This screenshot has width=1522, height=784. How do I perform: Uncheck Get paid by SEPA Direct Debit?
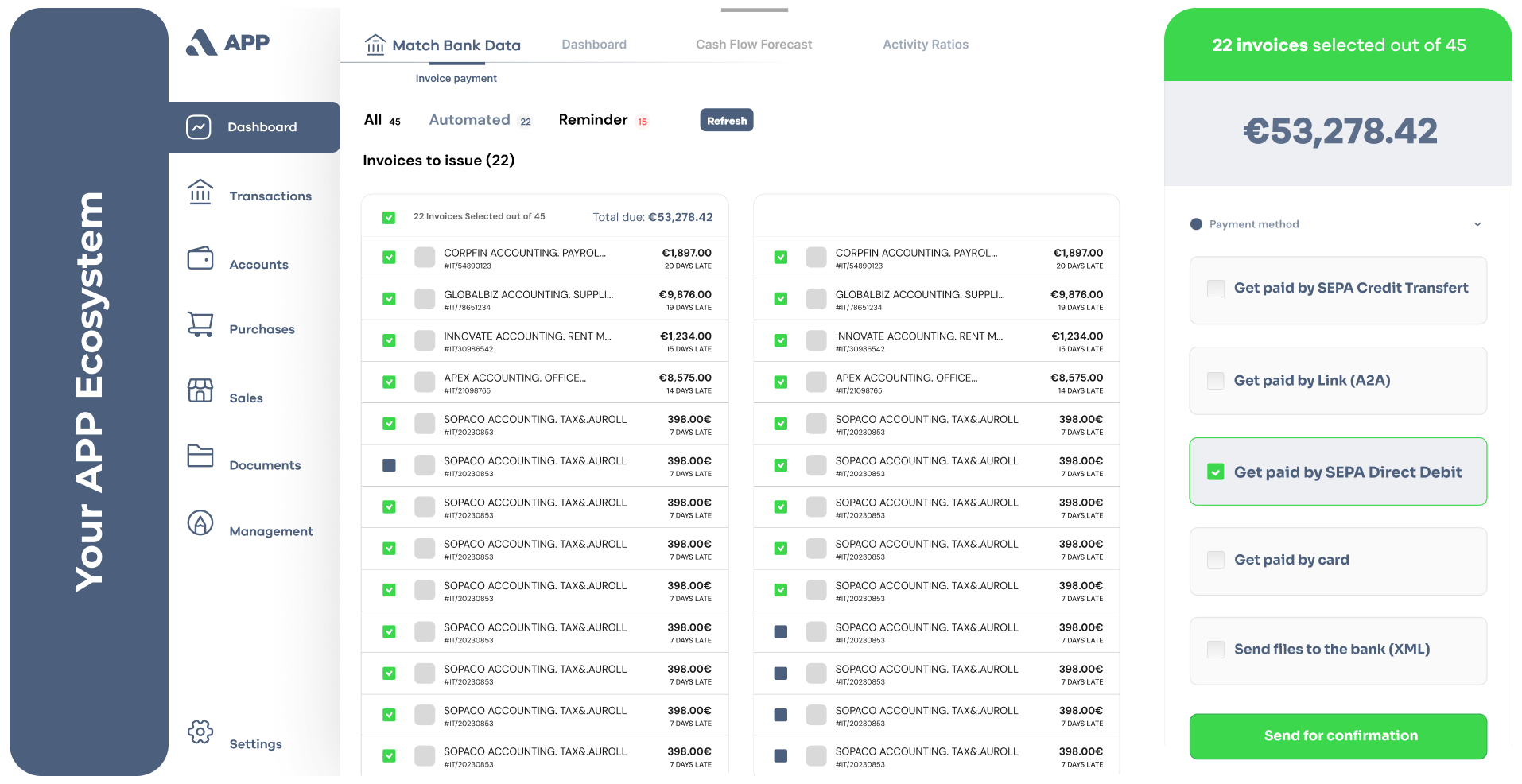[1216, 472]
